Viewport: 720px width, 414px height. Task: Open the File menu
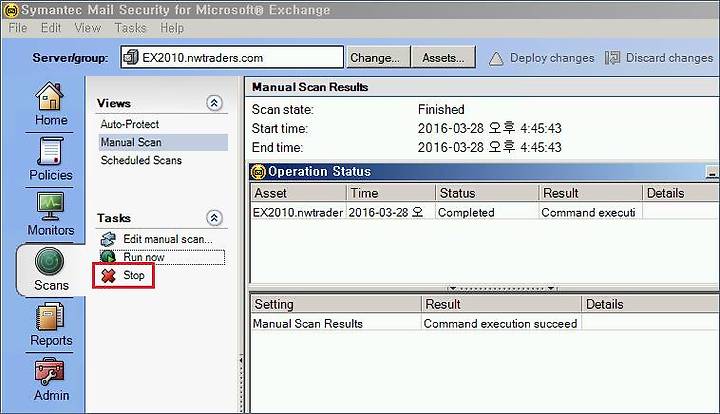click(x=18, y=28)
